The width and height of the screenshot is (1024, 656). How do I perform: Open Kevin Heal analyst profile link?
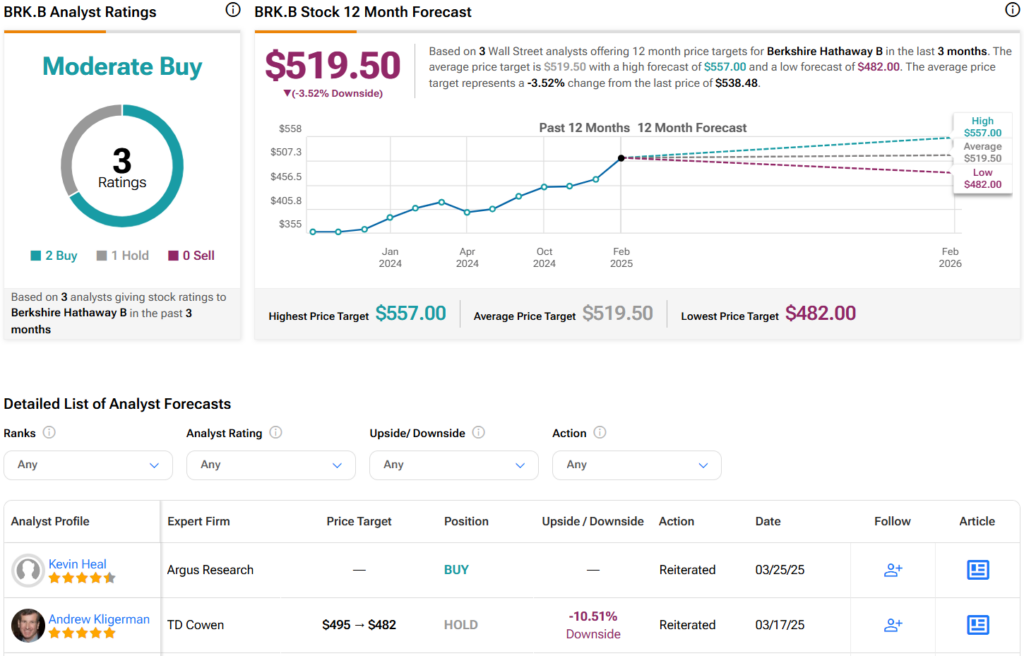click(x=77, y=564)
